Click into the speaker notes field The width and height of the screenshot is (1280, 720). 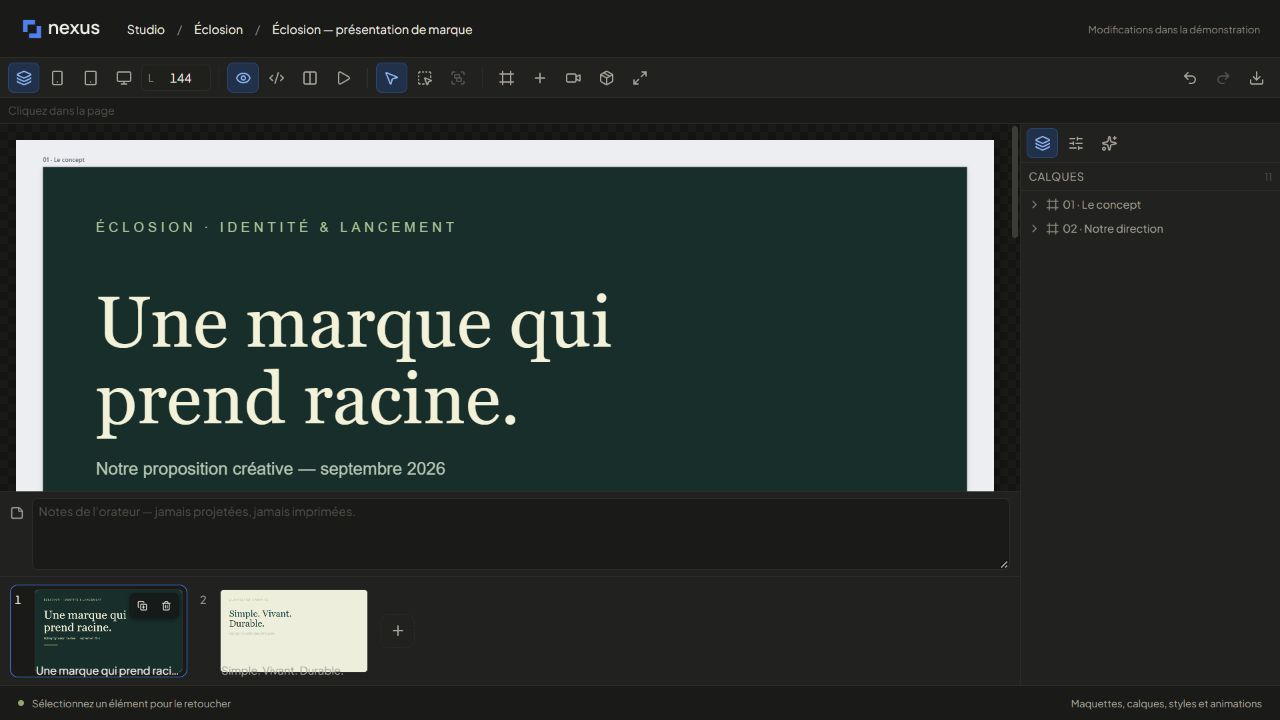click(521, 535)
